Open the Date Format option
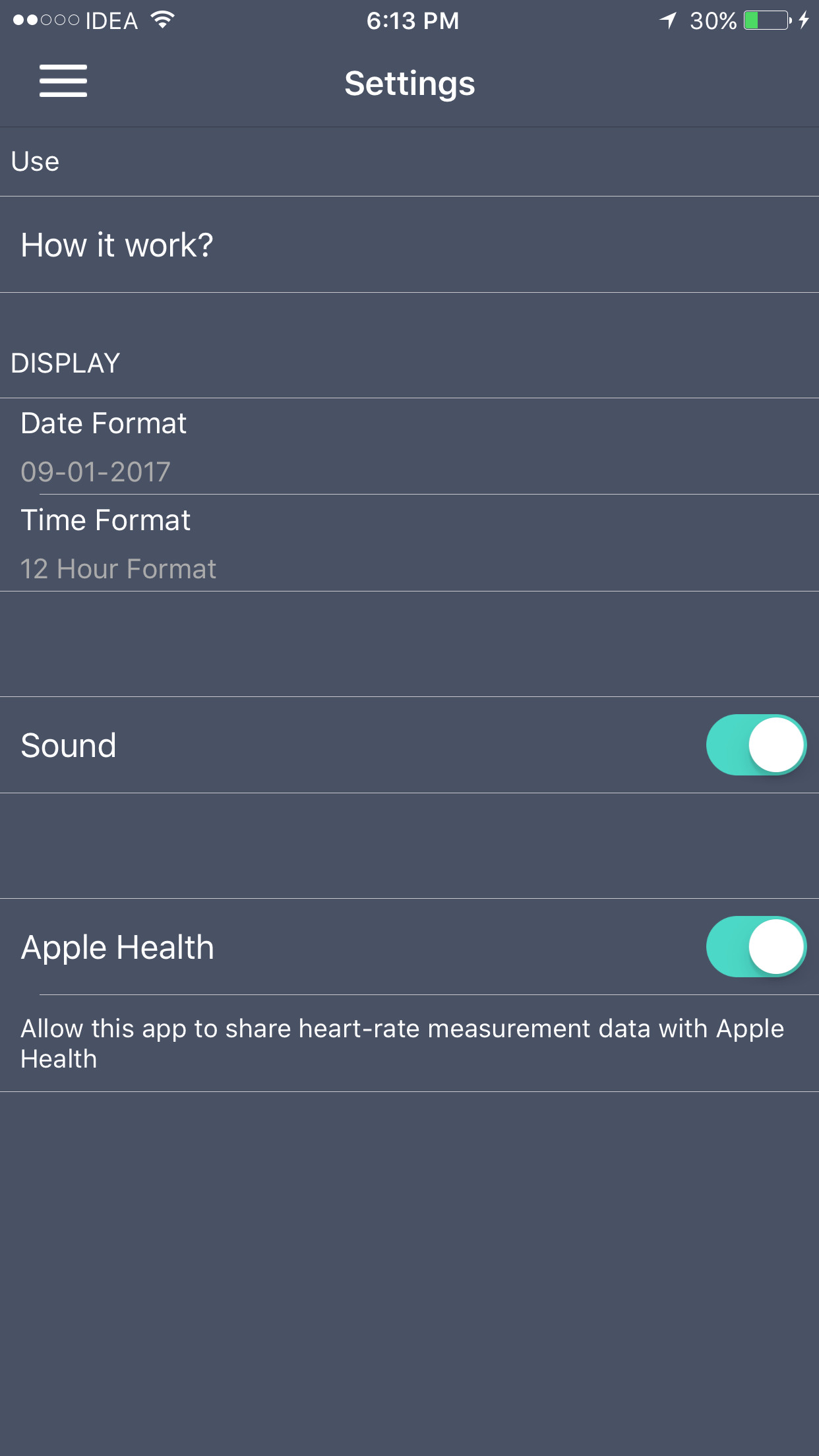The image size is (819, 1456). click(104, 423)
